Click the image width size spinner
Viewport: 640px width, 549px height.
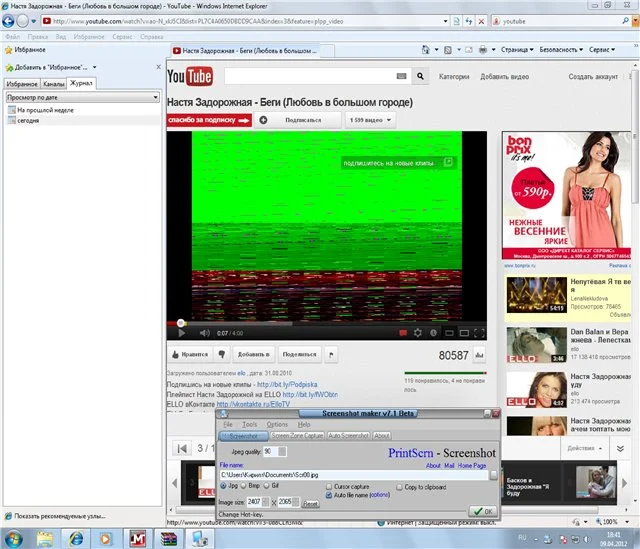coord(265,502)
